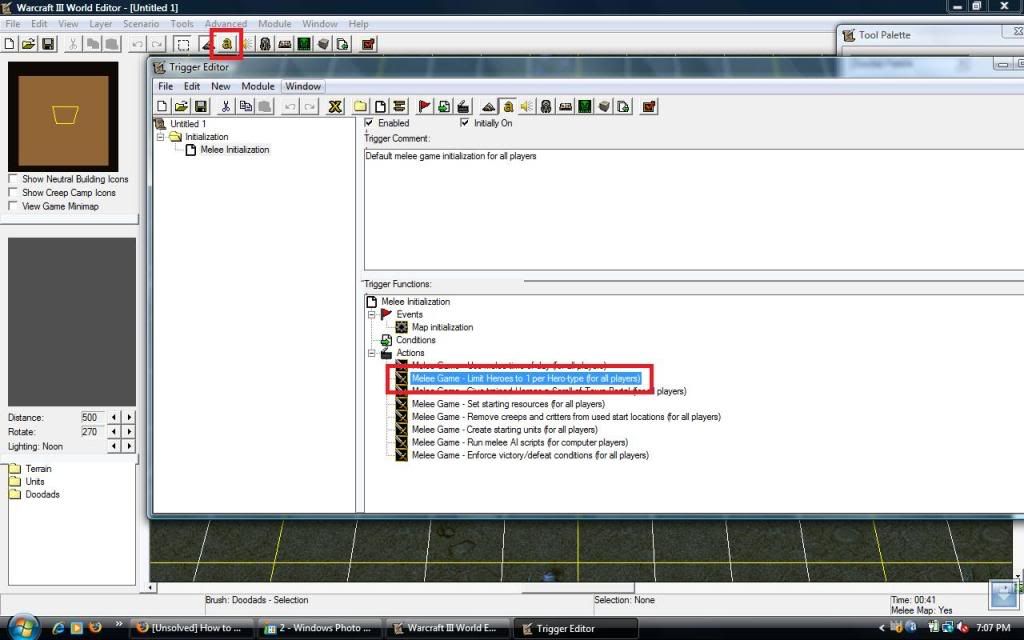Add a new trigger via toolbar icon
This screenshot has width=1024, height=640.
point(380,106)
